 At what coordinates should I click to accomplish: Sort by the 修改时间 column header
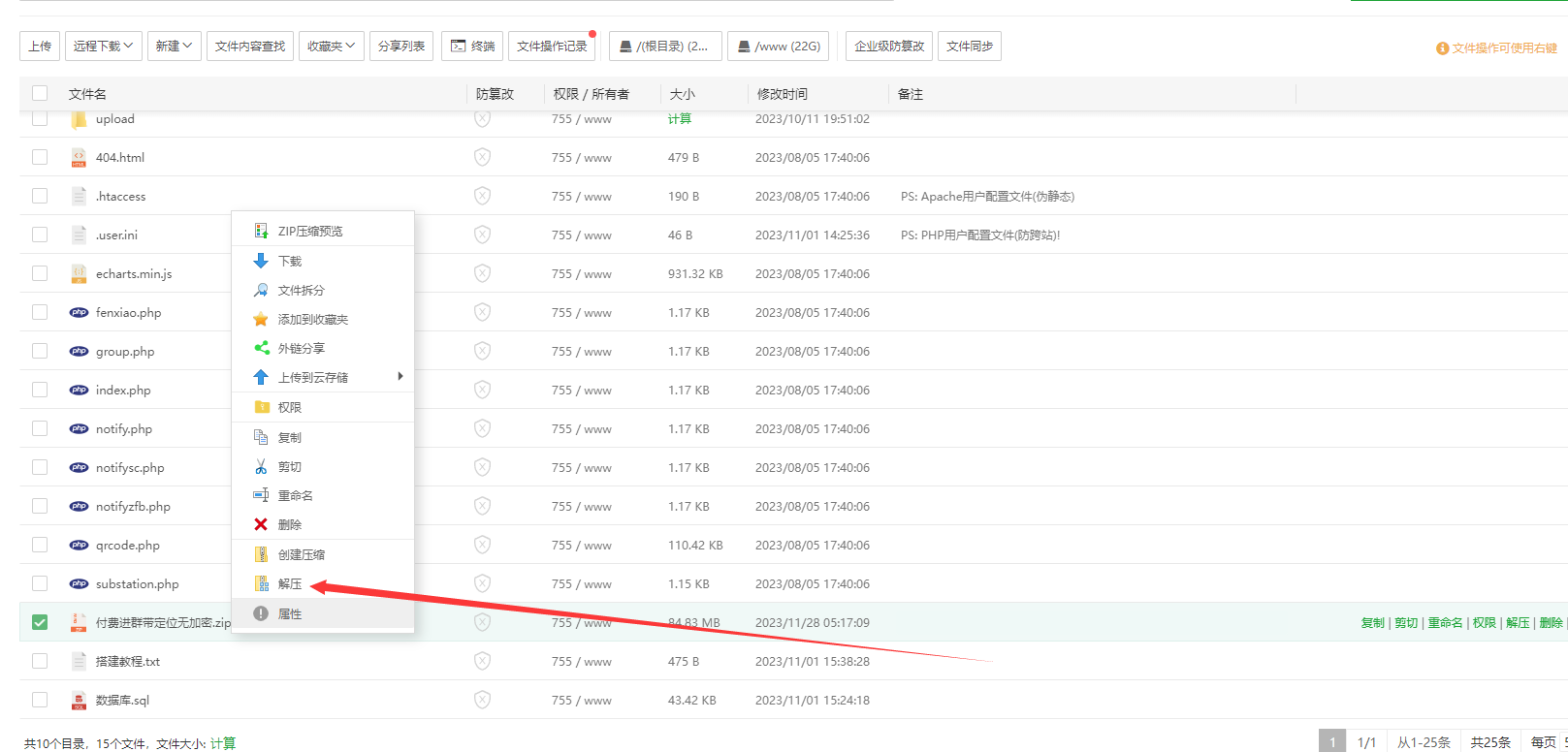(x=782, y=94)
